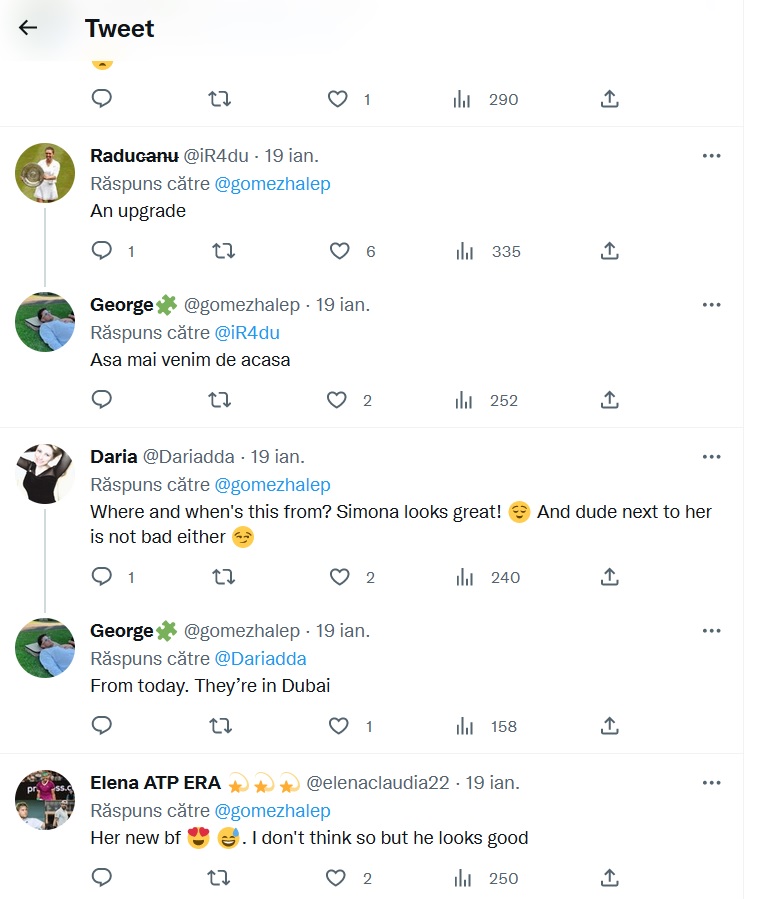Retweet Raducanu's "An upgrade" reply
The image size is (773, 899).
[x=224, y=251]
